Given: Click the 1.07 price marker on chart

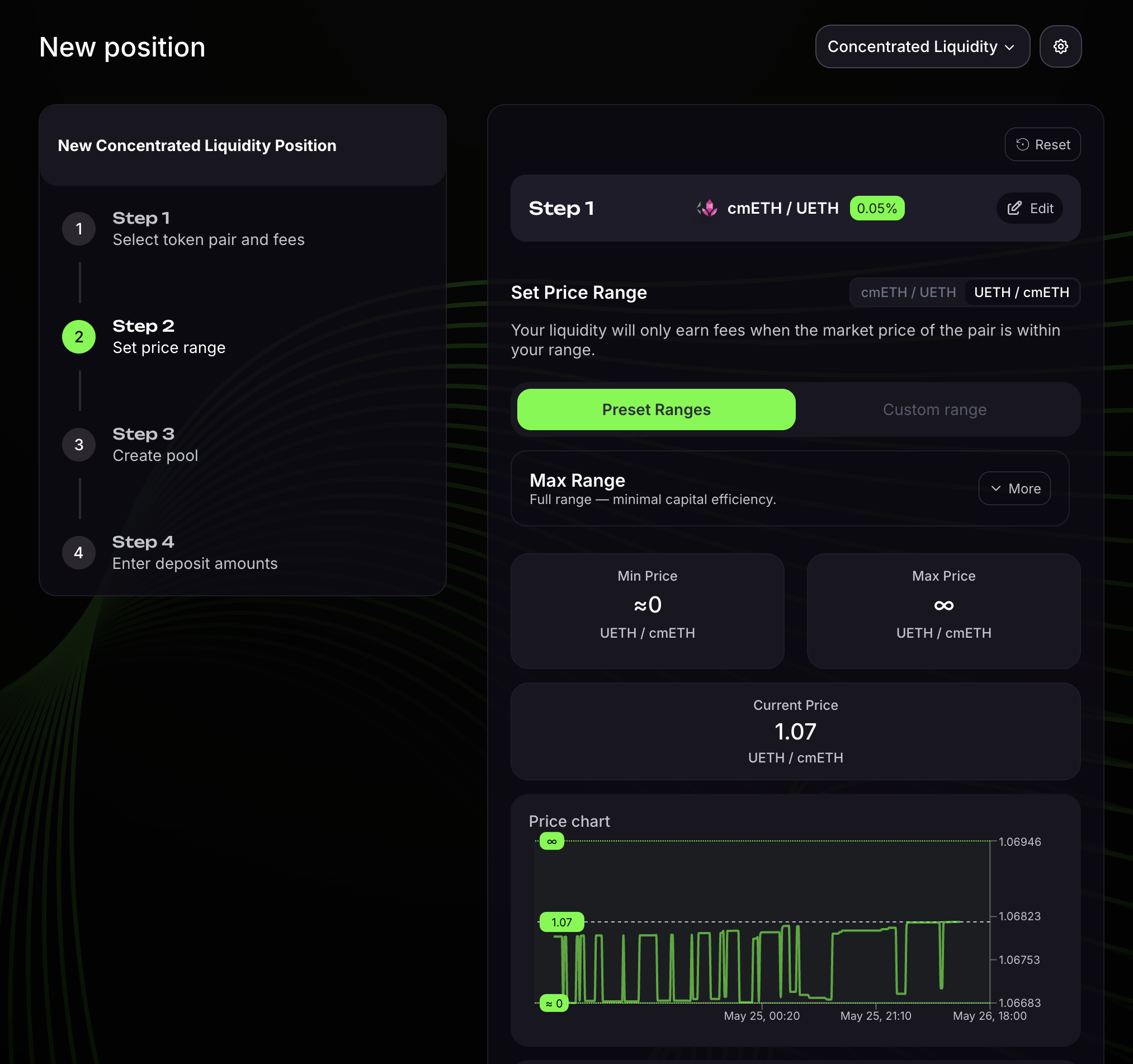Looking at the screenshot, I should 561,922.
